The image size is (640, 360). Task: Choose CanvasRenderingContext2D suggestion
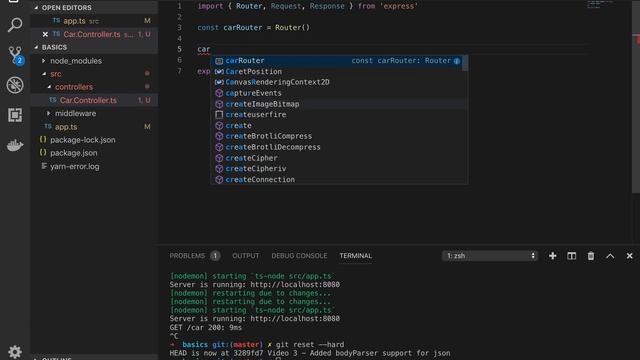(x=336, y=82)
